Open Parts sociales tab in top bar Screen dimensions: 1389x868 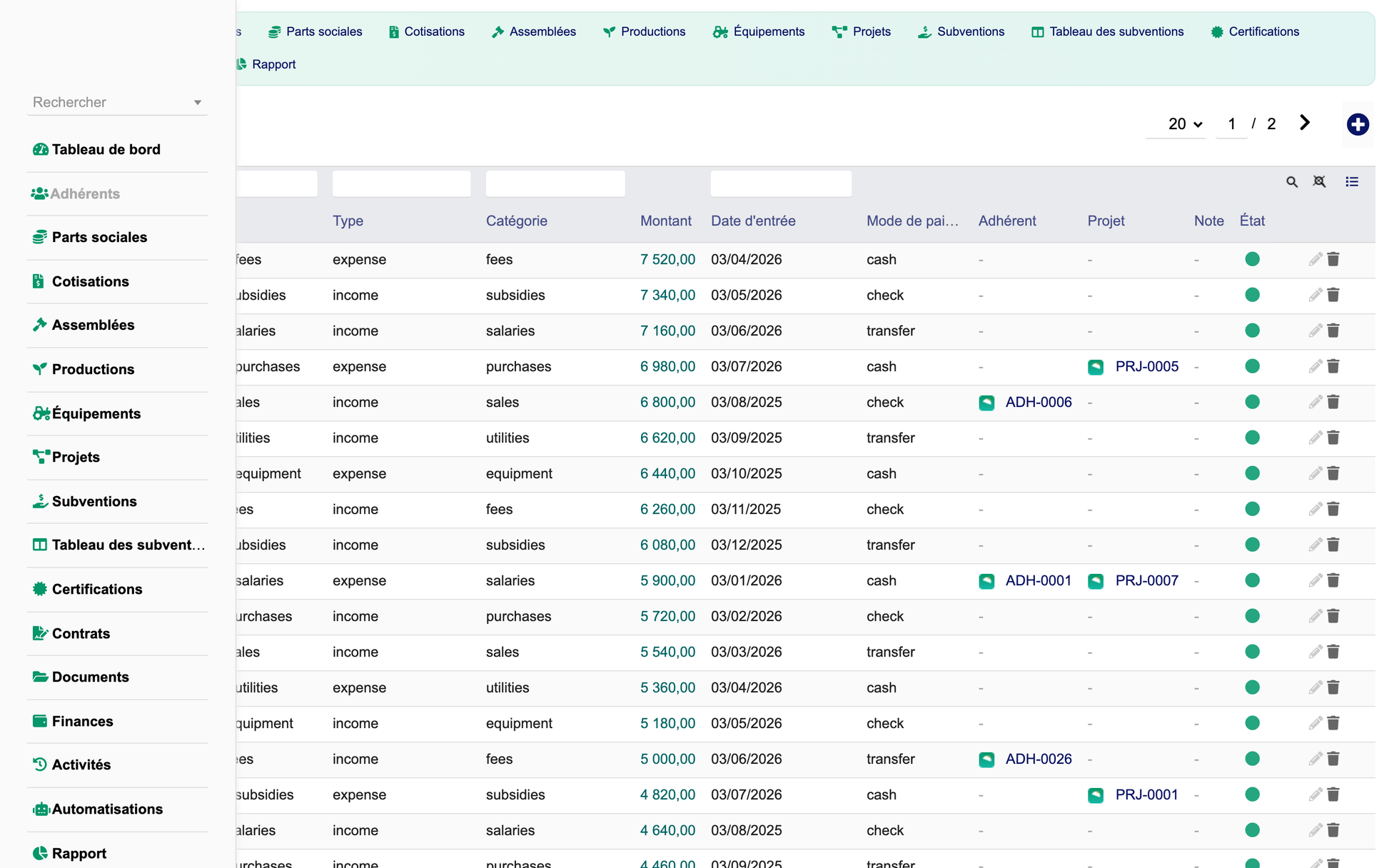tap(315, 31)
